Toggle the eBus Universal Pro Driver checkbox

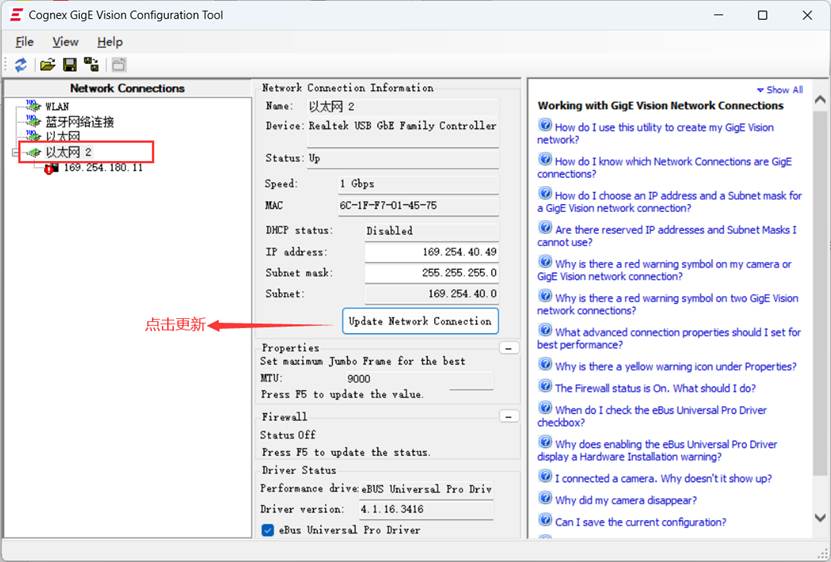[268, 530]
